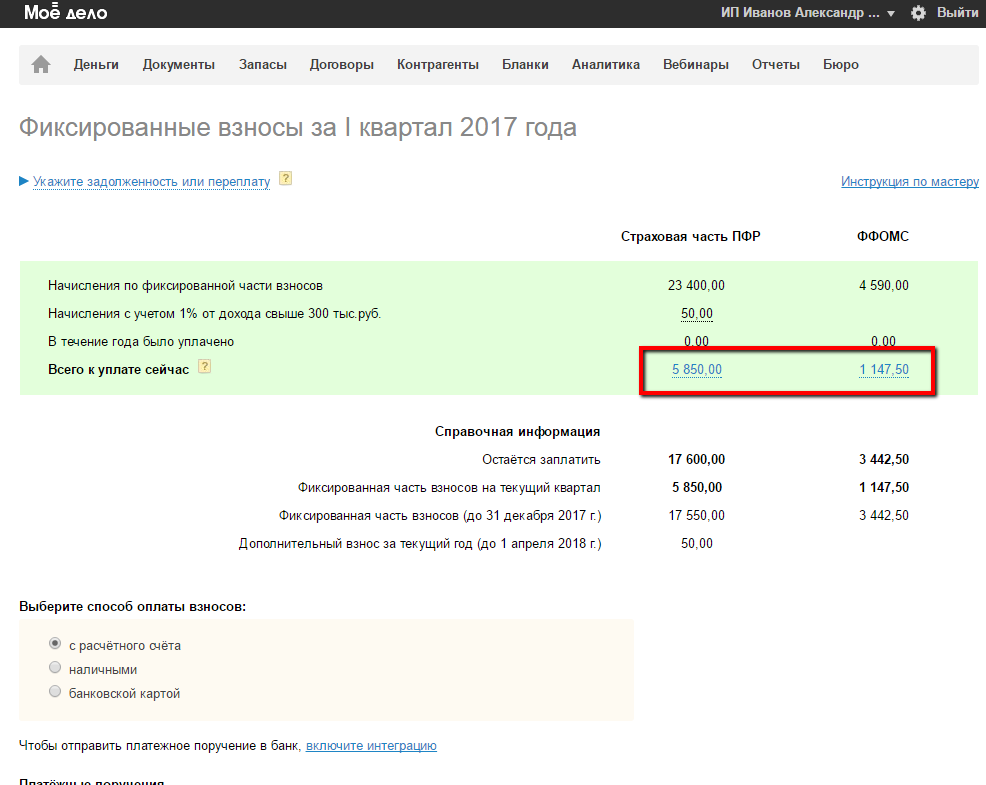Viewport: 986px width, 785px height.
Task: Click the underlined 50,00 accrual value
Action: point(697,313)
